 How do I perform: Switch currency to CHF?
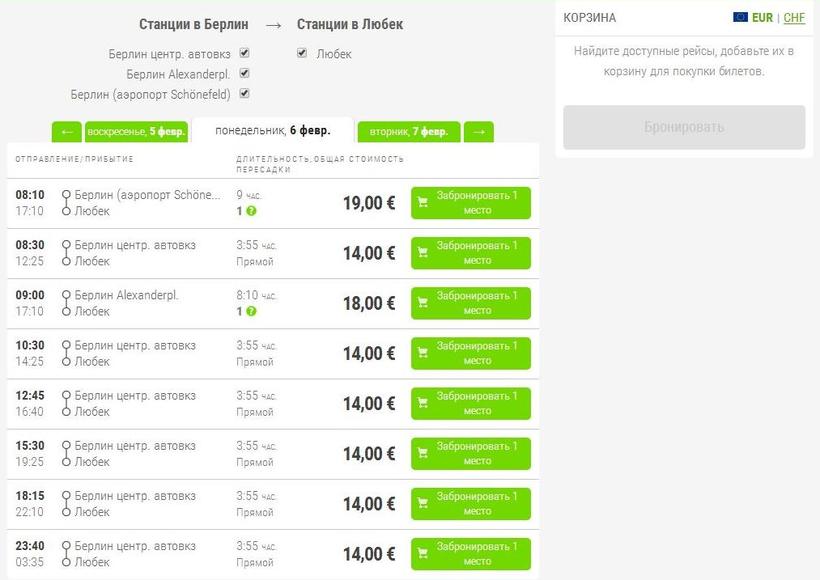794,17
